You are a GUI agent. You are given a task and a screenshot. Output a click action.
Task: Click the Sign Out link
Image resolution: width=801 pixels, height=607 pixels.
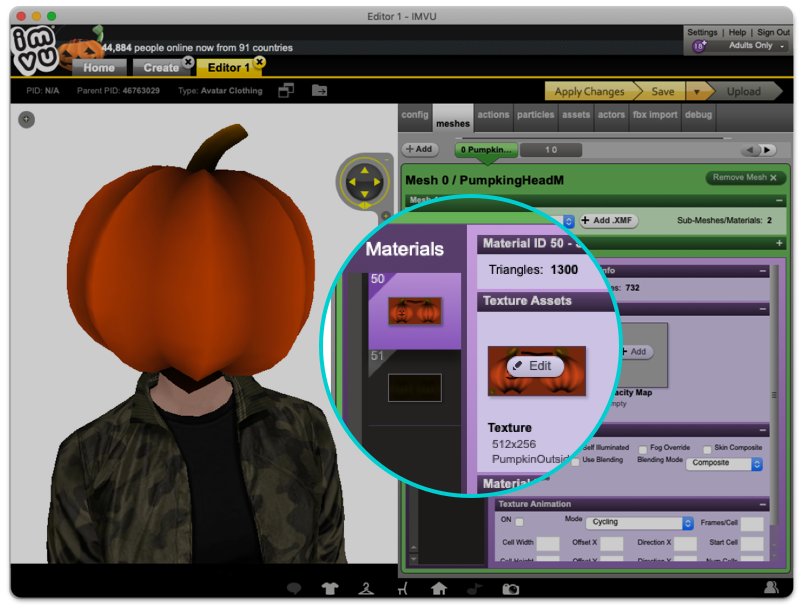coord(773,32)
